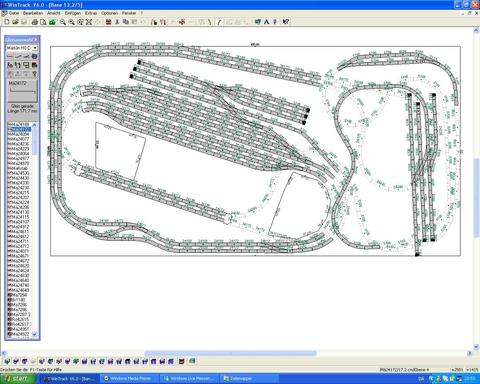This screenshot has height=384, width=480.
Task: Select the straight track icon in side panel
Action: click(10, 57)
